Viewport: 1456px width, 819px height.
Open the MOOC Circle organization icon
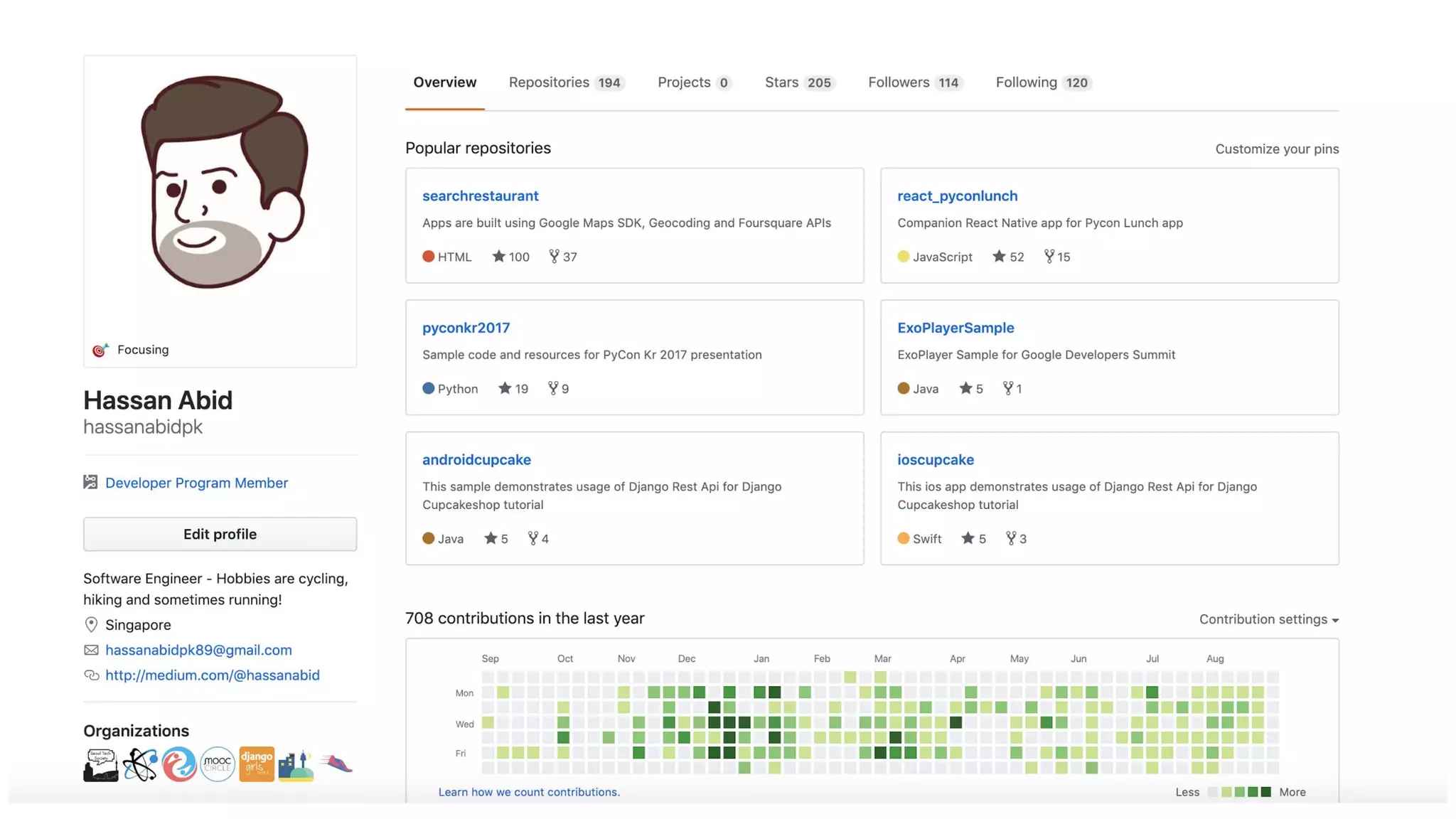click(218, 765)
